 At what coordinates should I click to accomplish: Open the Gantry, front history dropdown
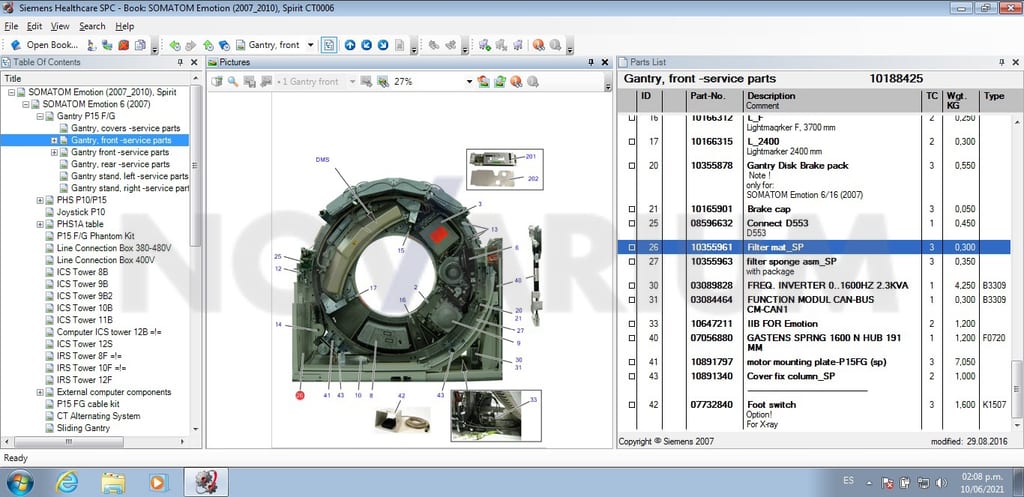point(310,45)
